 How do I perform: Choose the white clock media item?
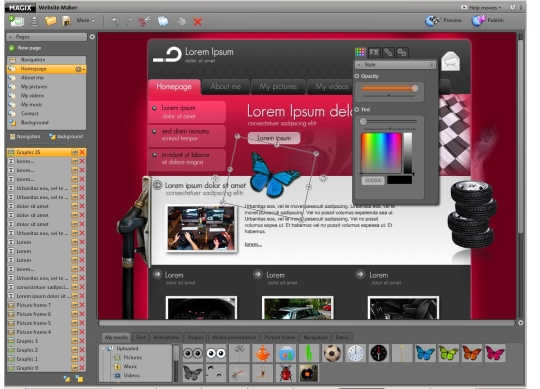(355, 353)
